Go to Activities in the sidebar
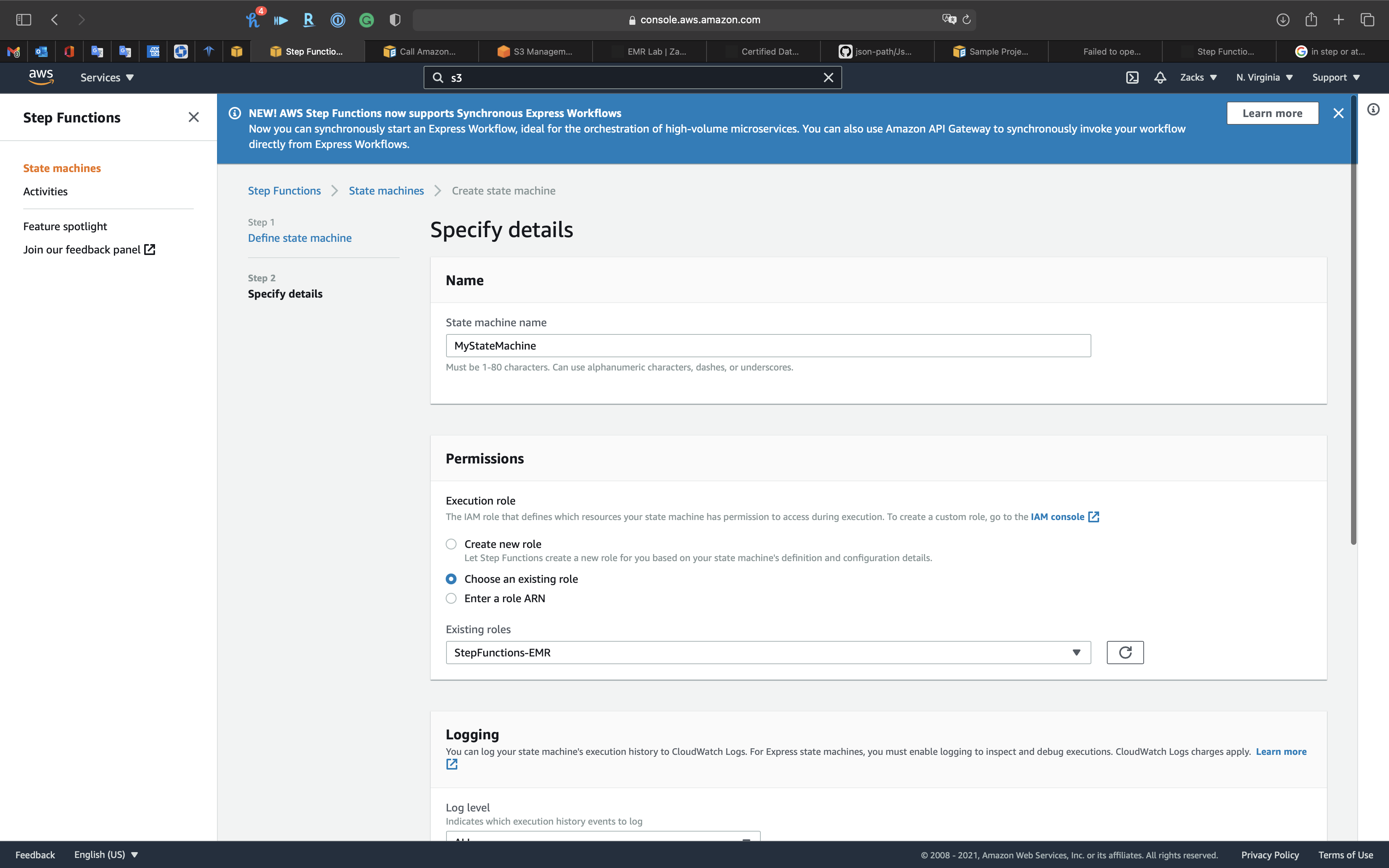 pyautogui.click(x=45, y=191)
